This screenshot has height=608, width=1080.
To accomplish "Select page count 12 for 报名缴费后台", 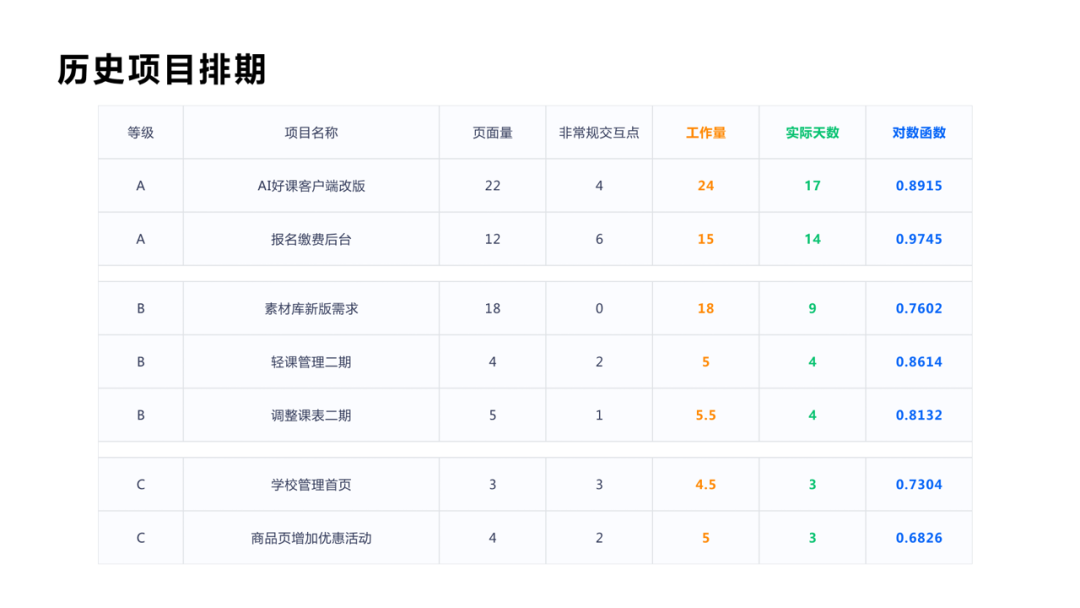I will 492,240.
